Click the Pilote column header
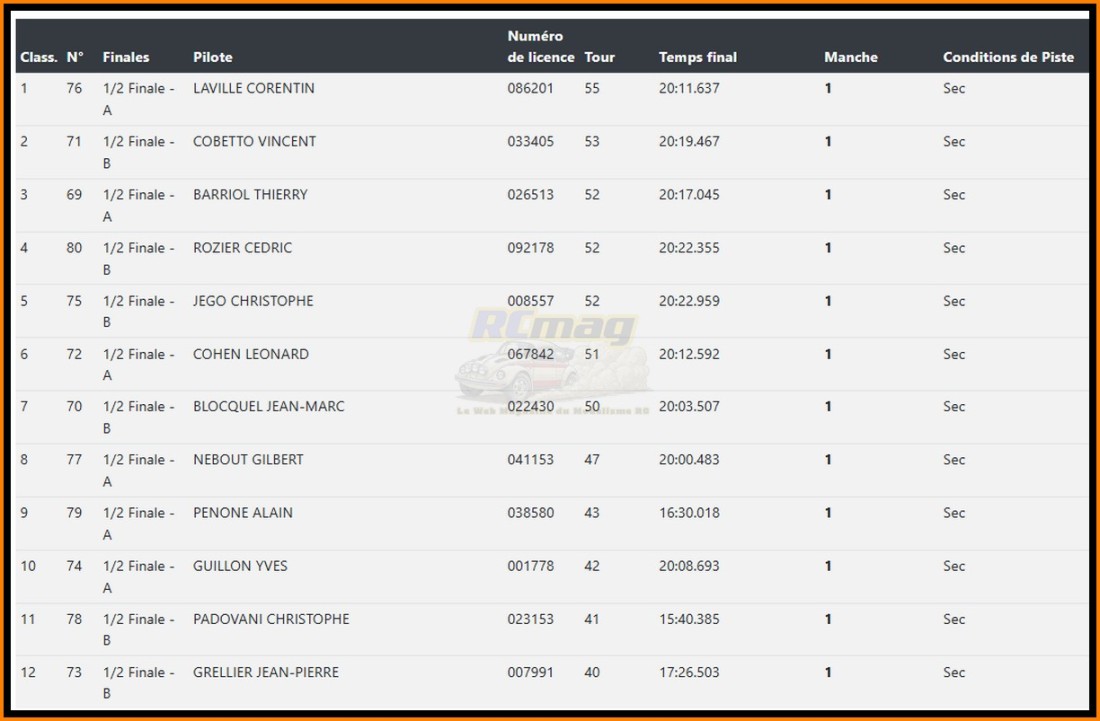1100x721 pixels. 212,57
